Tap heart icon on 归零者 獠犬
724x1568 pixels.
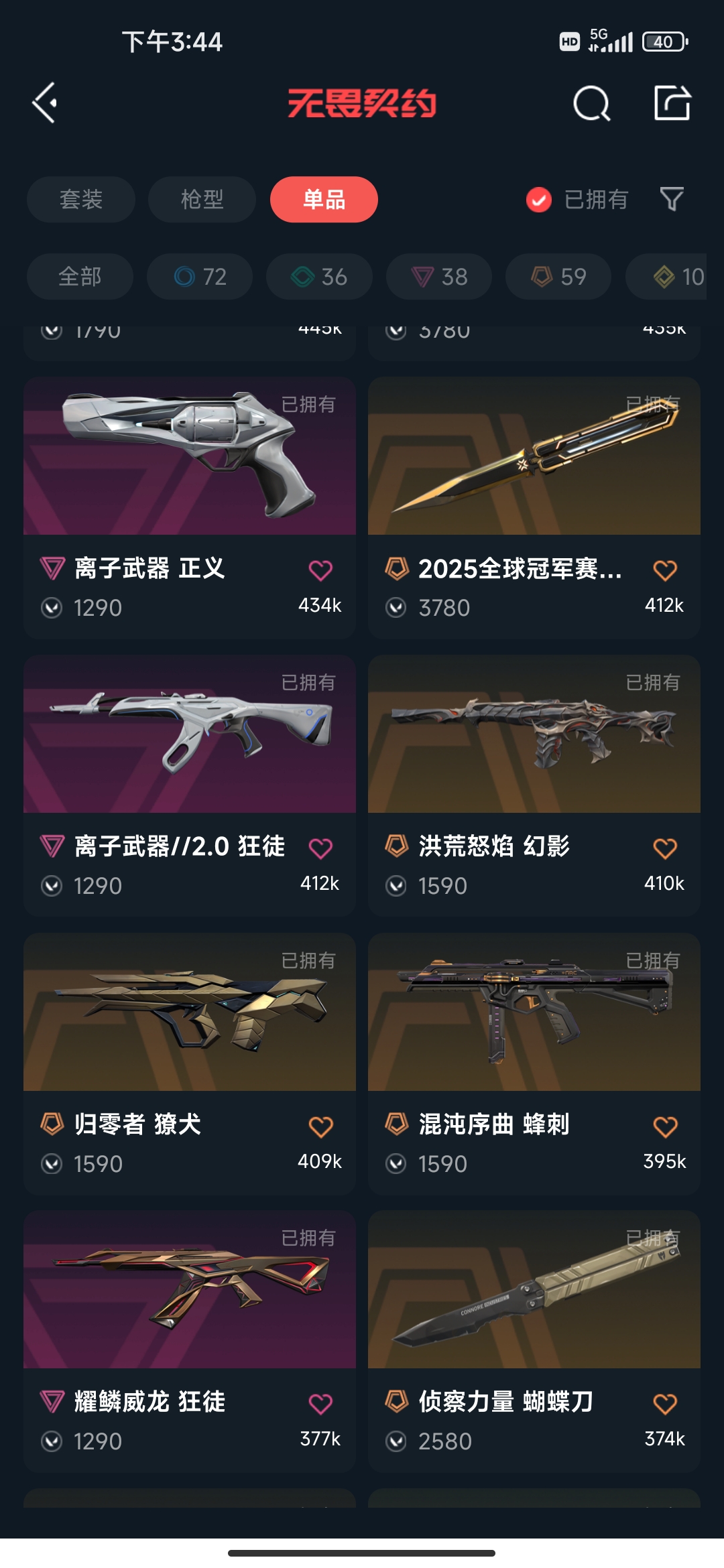(x=320, y=1126)
